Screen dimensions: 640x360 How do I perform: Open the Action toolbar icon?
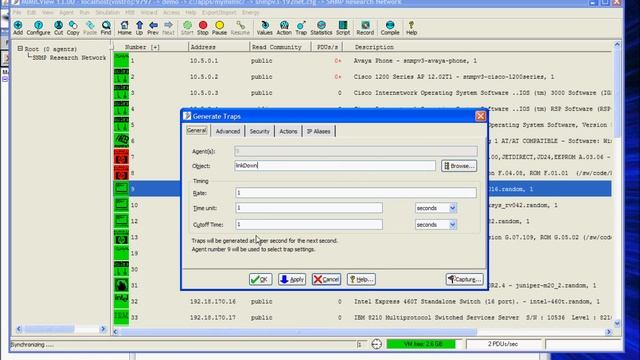click(284, 28)
